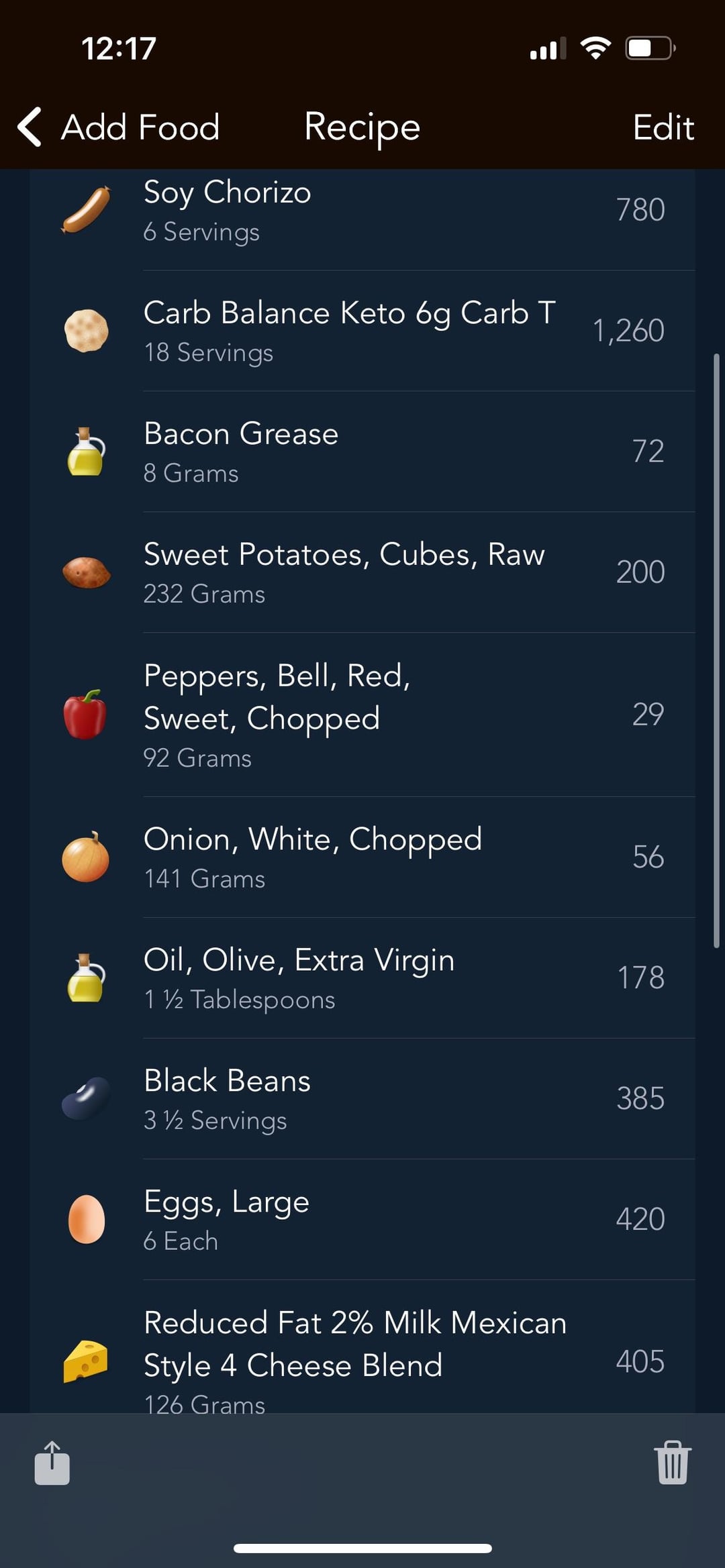The width and height of the screenshot is (725, 1568).
Task: Tap the 1,260 calorie value
Action: pos(628,331)
